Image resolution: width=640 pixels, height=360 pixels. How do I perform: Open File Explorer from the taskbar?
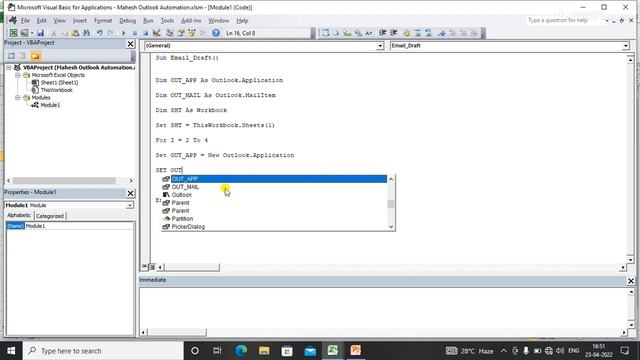264,351
